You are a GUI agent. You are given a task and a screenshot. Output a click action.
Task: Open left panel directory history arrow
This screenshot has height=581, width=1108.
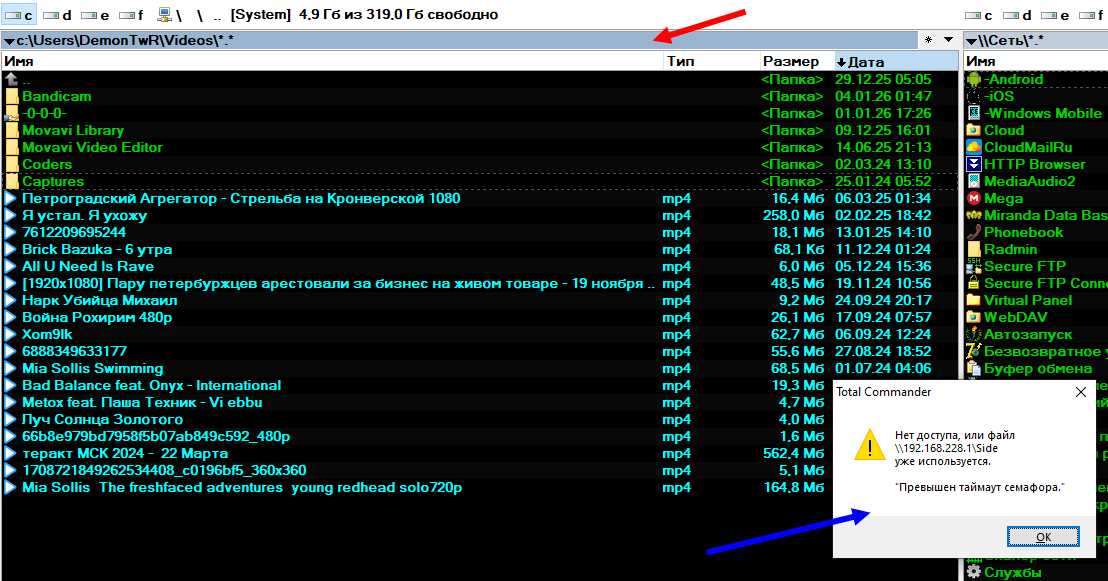coord(948,40)
